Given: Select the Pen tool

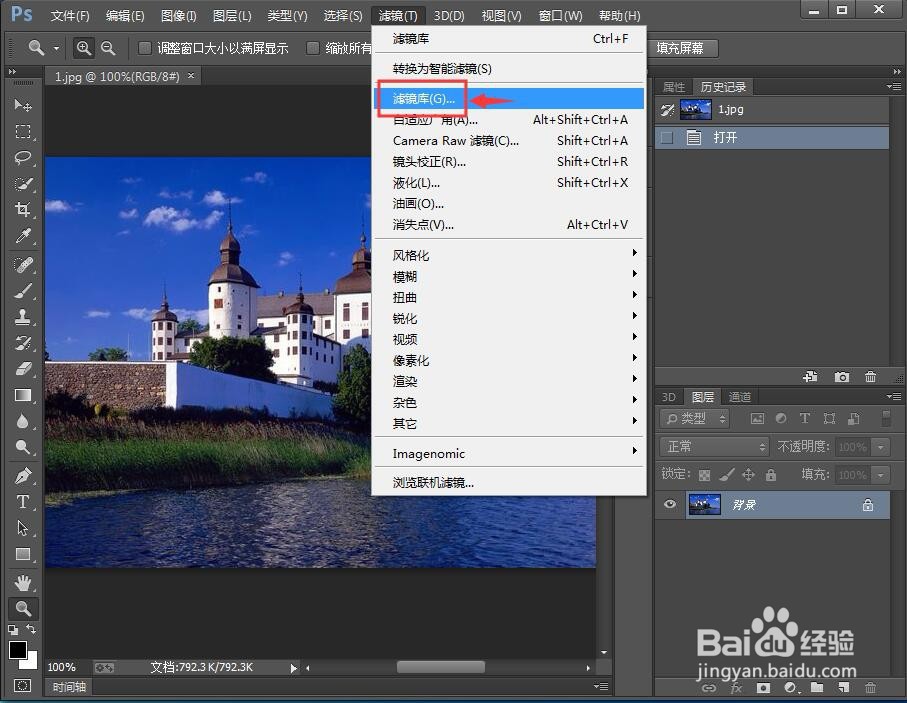Looking at the screenshot, I should [23, 476].
